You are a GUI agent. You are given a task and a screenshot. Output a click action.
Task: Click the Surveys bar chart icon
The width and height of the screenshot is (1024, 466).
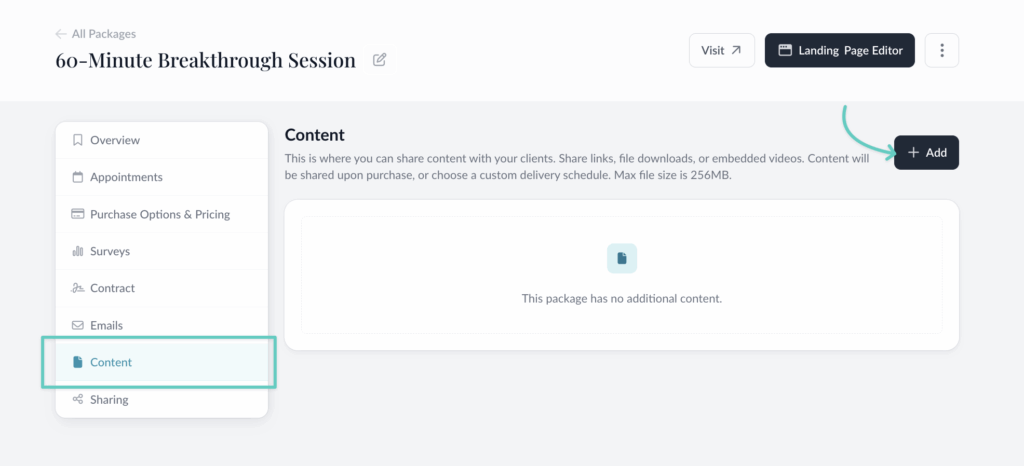pyautogui.click(x=78, y=251)
